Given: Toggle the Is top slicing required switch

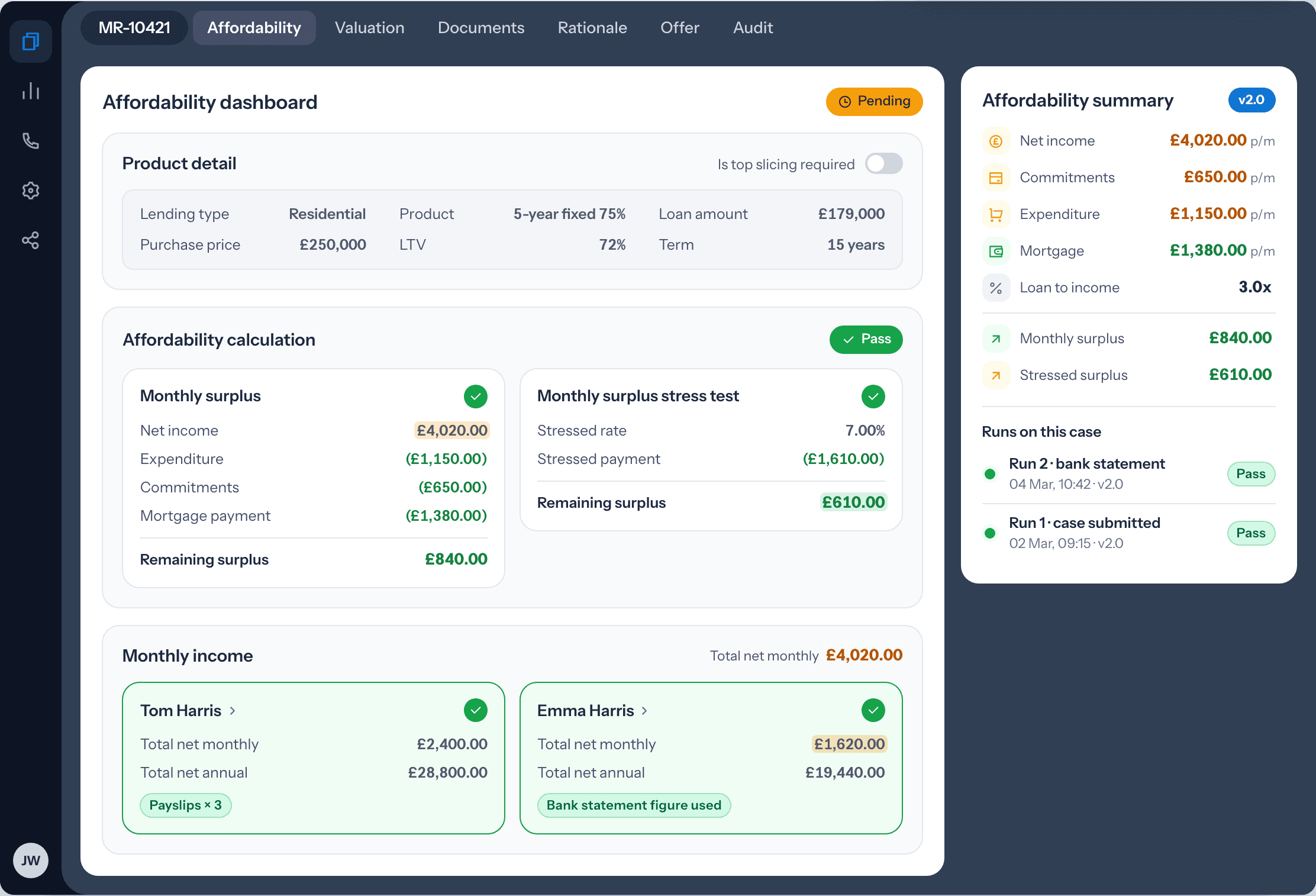Looking at the screenshot, I should [884, 164].
